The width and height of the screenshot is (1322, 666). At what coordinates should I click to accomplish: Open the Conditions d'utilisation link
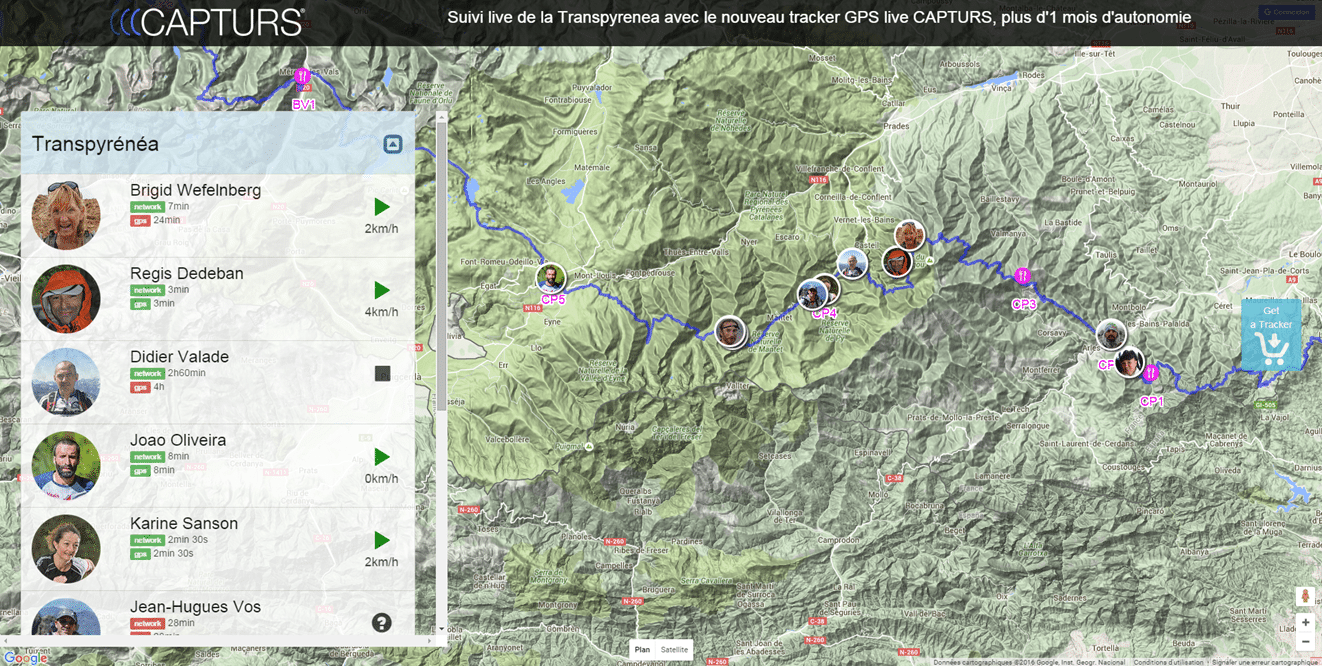(1169, 662)
